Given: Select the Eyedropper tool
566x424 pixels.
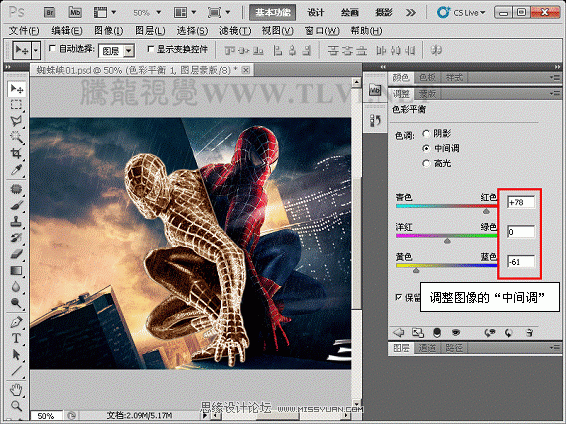Looking at the screenshot, I should click(x=16, y=169).
